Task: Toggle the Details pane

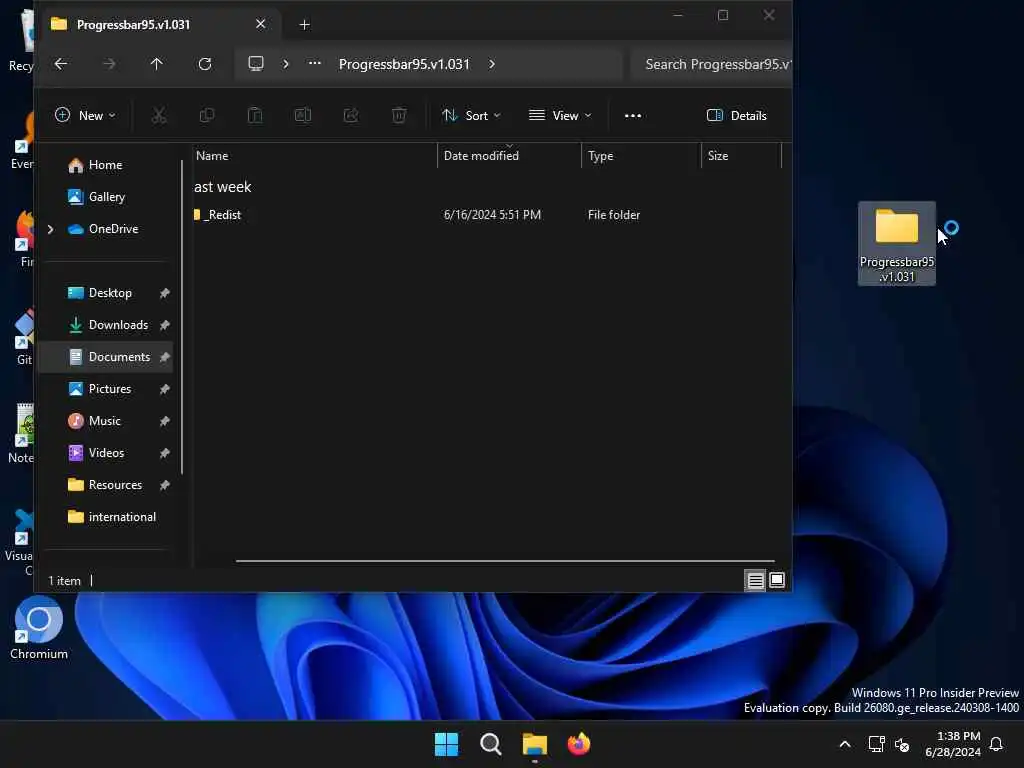Action: (x=737, y=116)
